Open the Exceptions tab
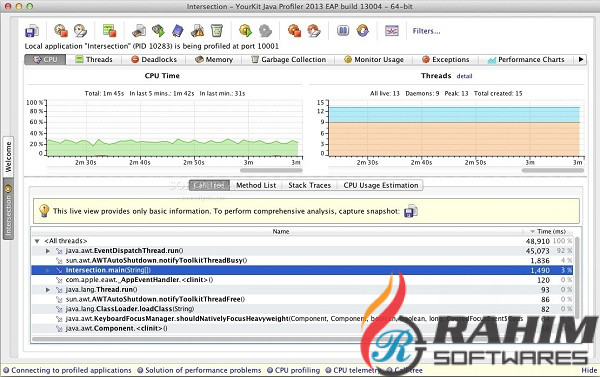 445,60
